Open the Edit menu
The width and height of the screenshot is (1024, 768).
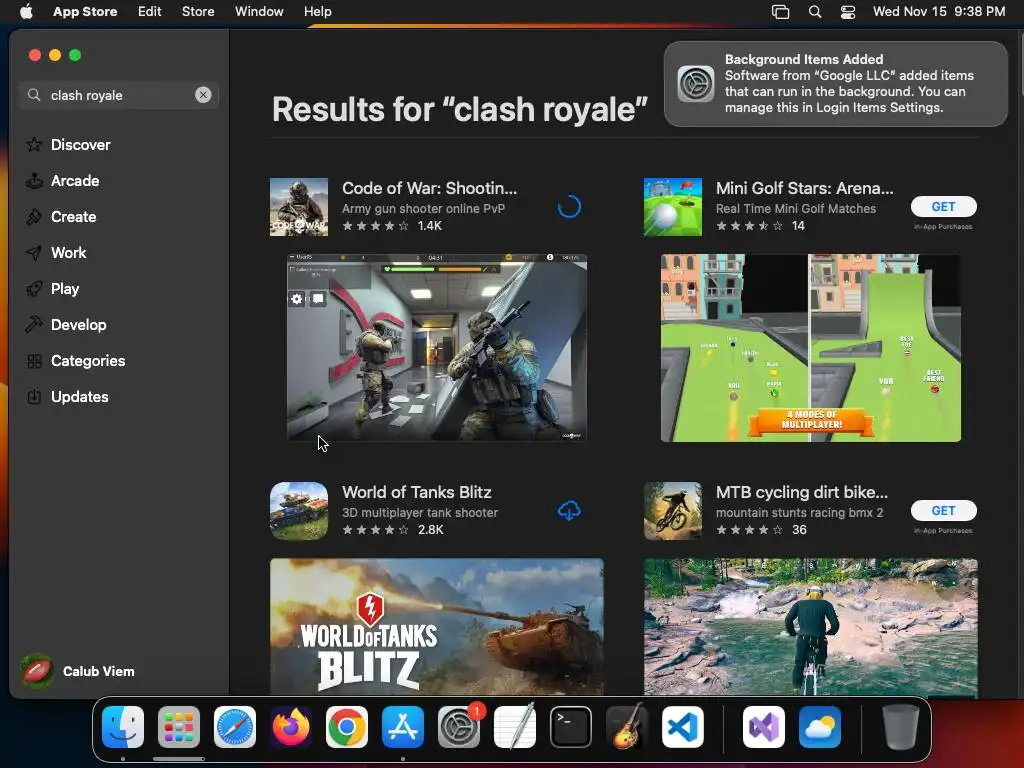click(x=150, y=11)
